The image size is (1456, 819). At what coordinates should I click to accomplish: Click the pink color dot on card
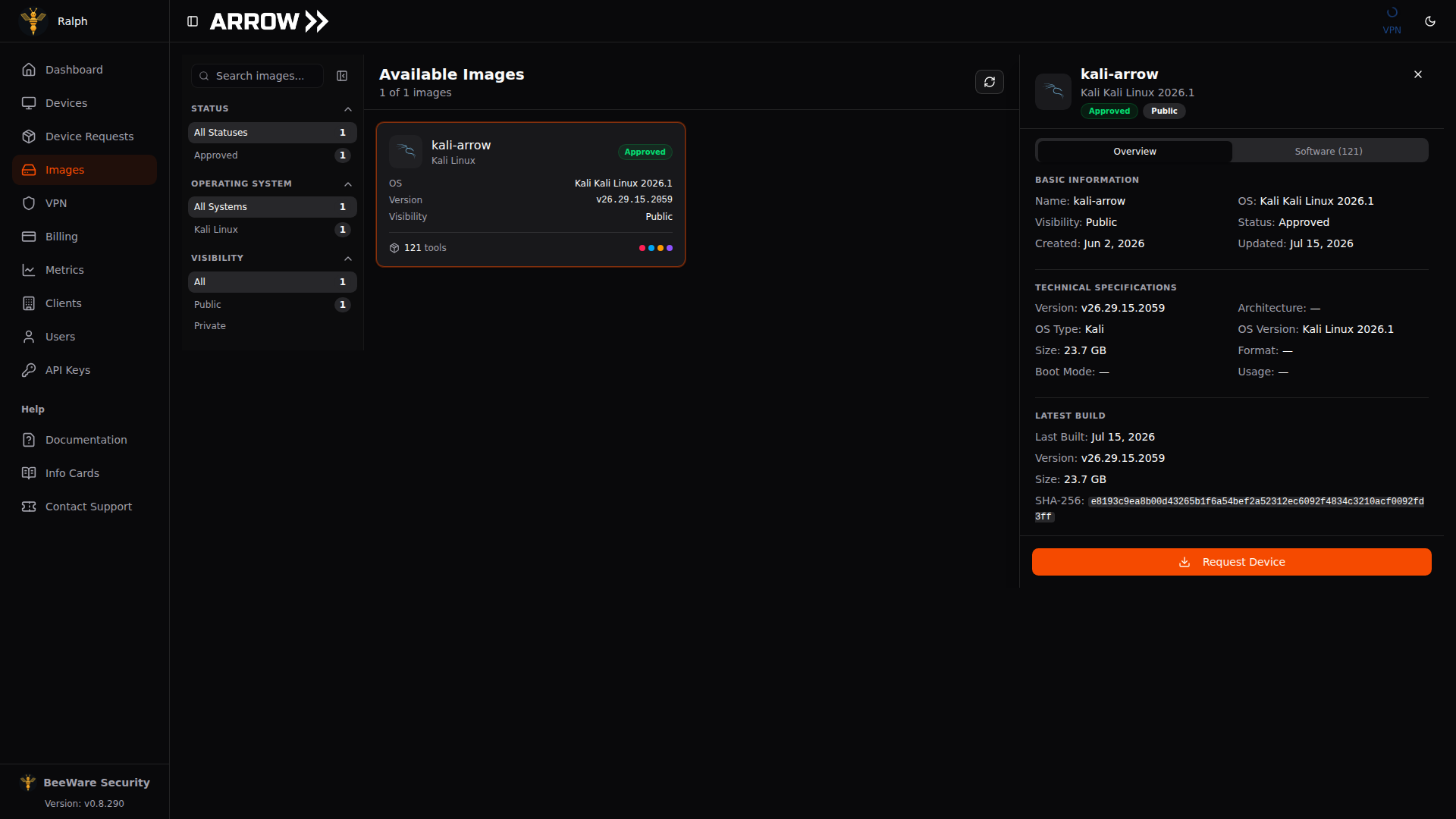coord(642,248)
